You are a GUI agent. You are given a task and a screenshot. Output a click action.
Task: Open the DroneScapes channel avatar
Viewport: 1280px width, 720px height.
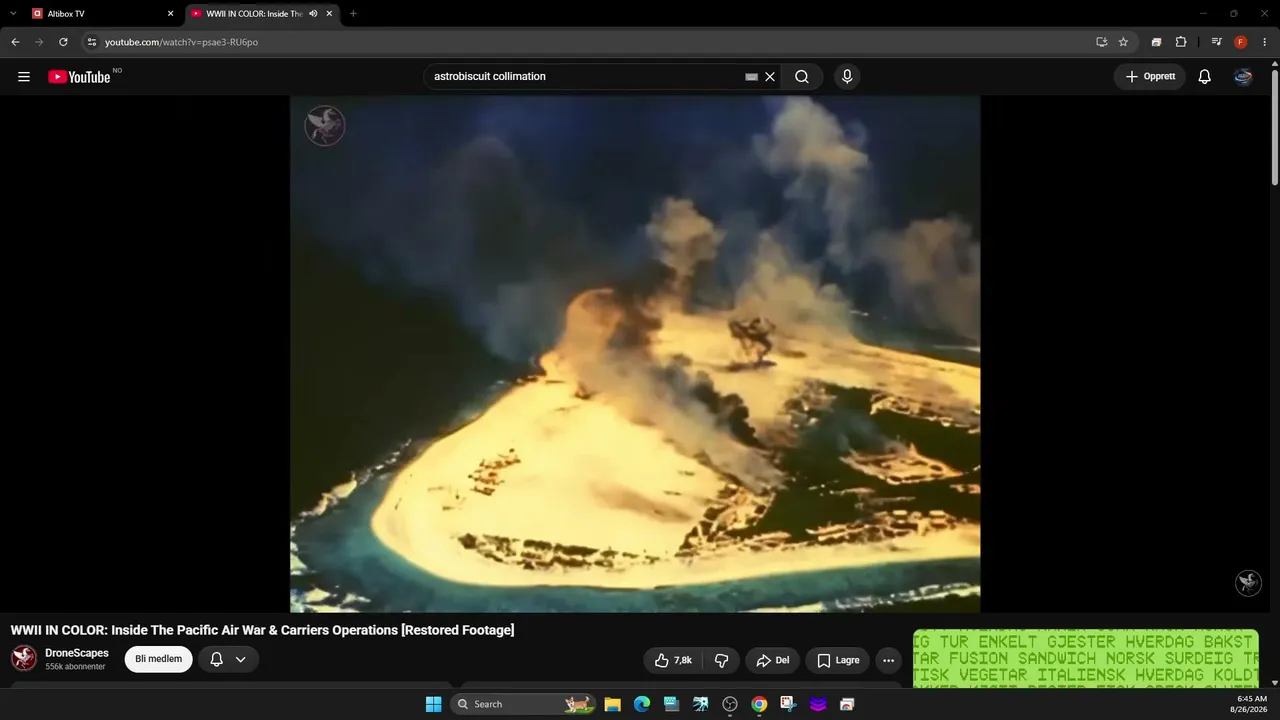pyautogui.click(x=24, y=659)
